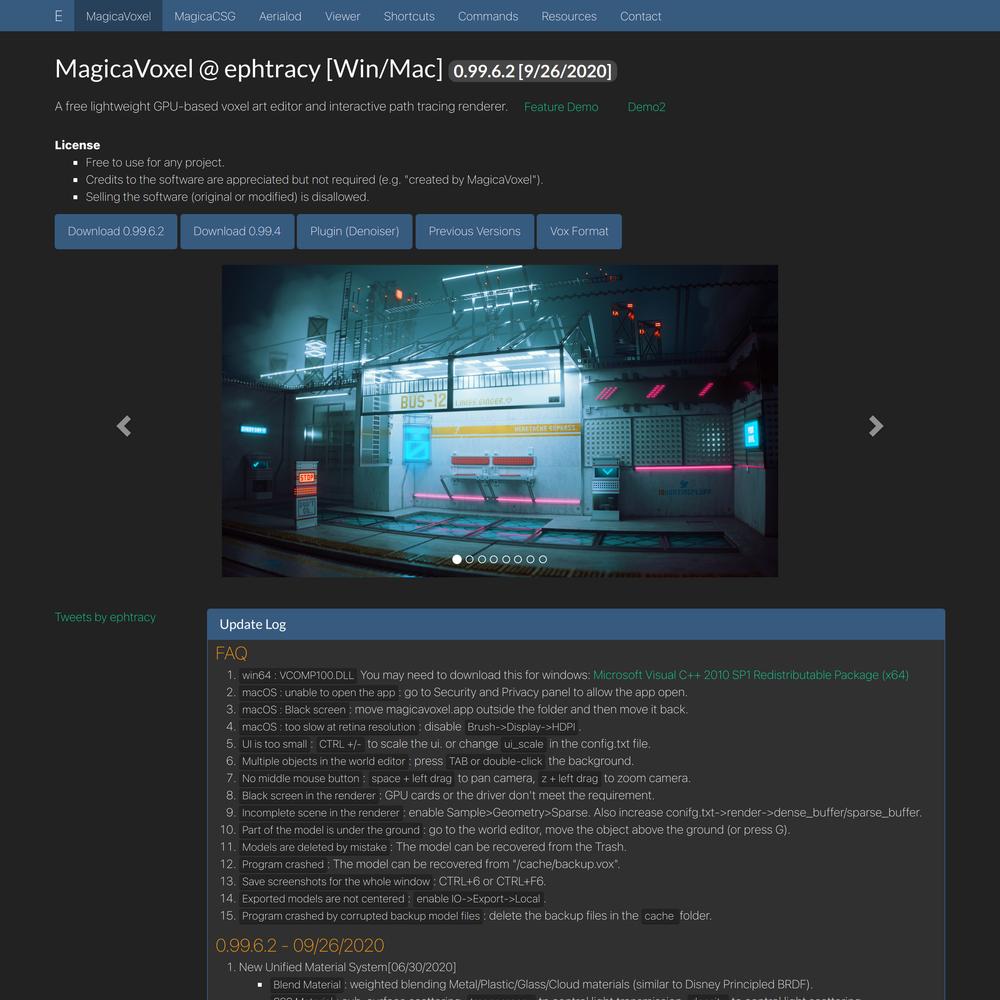Click Download 0.99.6.2 button

tap(115, 232)
